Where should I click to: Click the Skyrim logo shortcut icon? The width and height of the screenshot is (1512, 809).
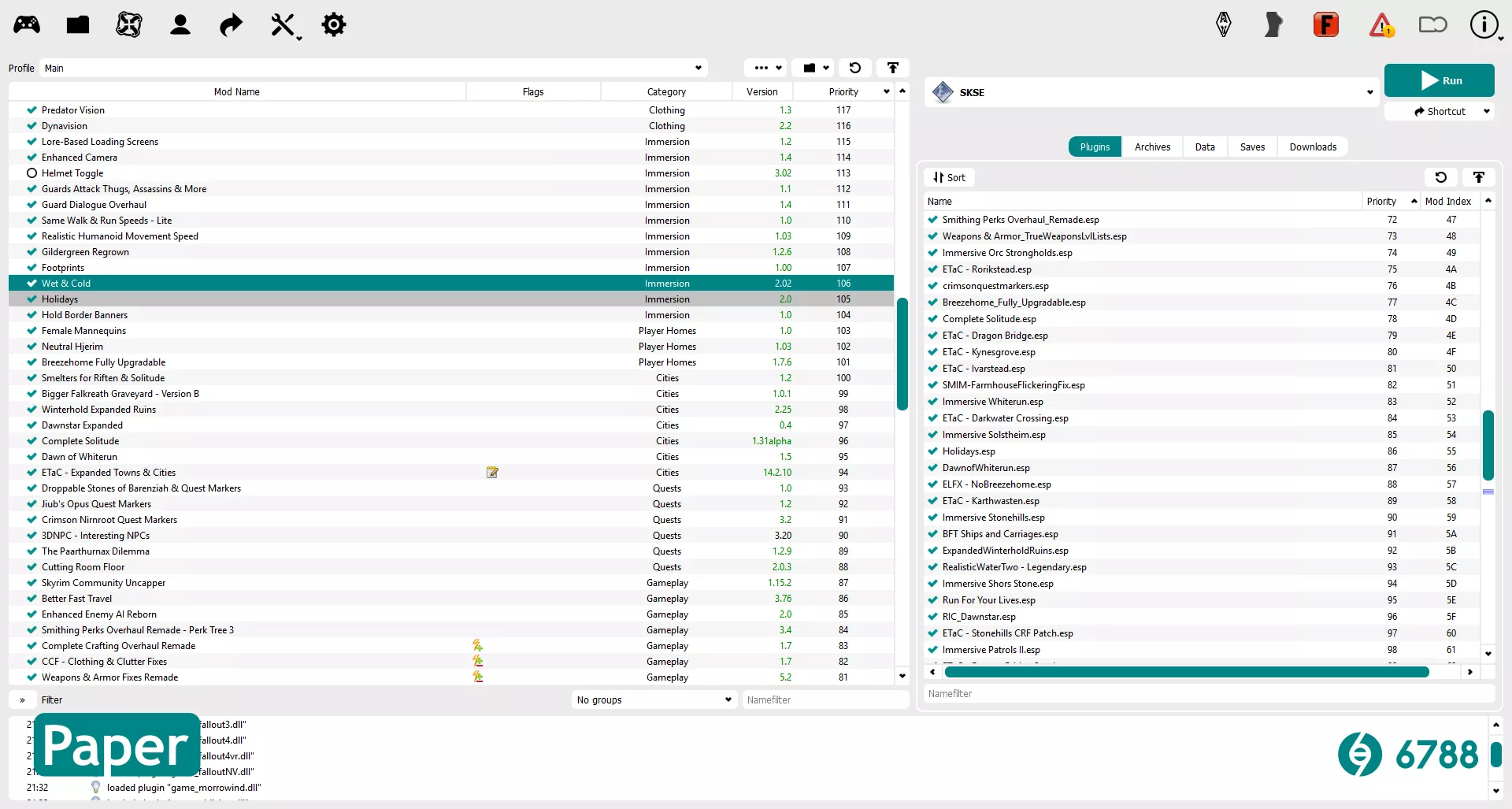point(1224,24)
